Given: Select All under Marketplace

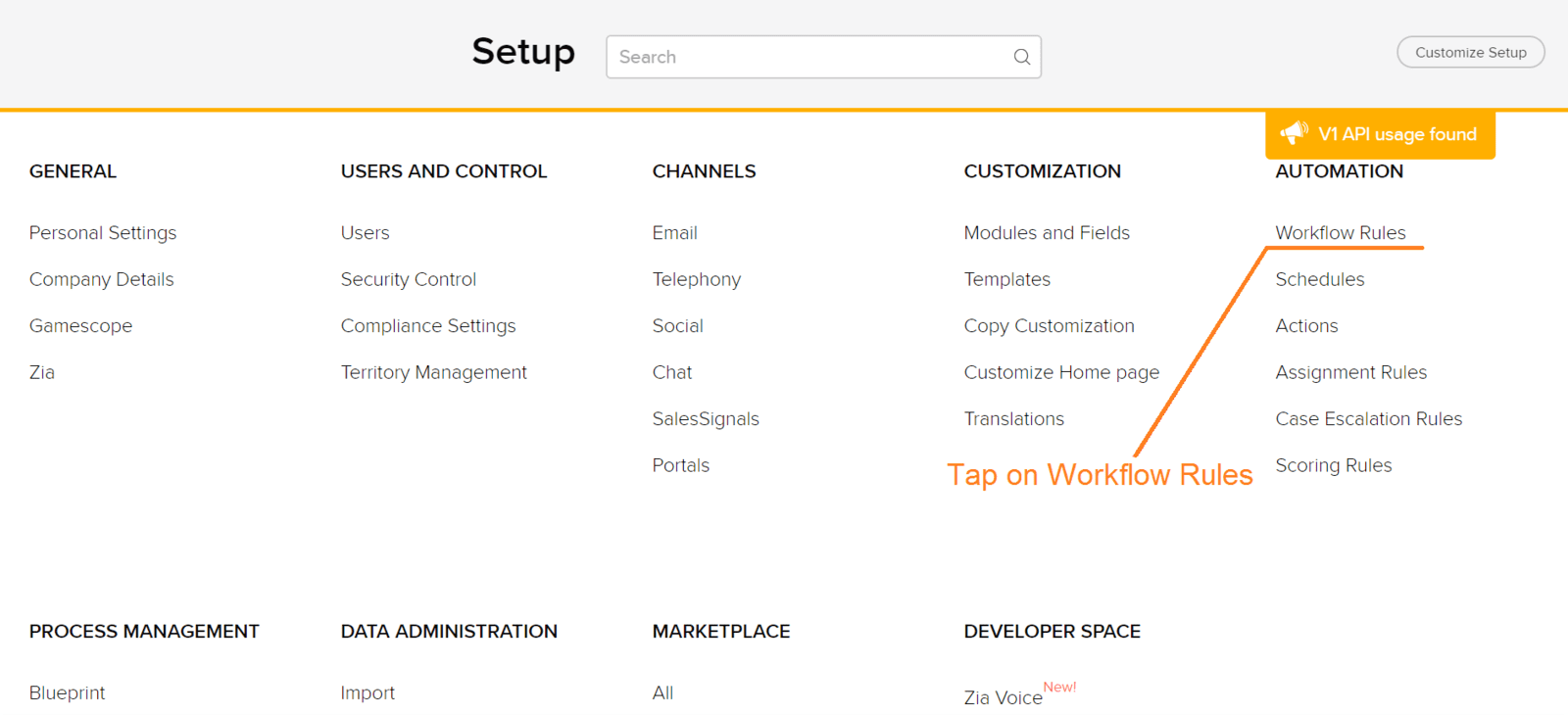Looking at the screenshot, I should [x=663, y=693].
